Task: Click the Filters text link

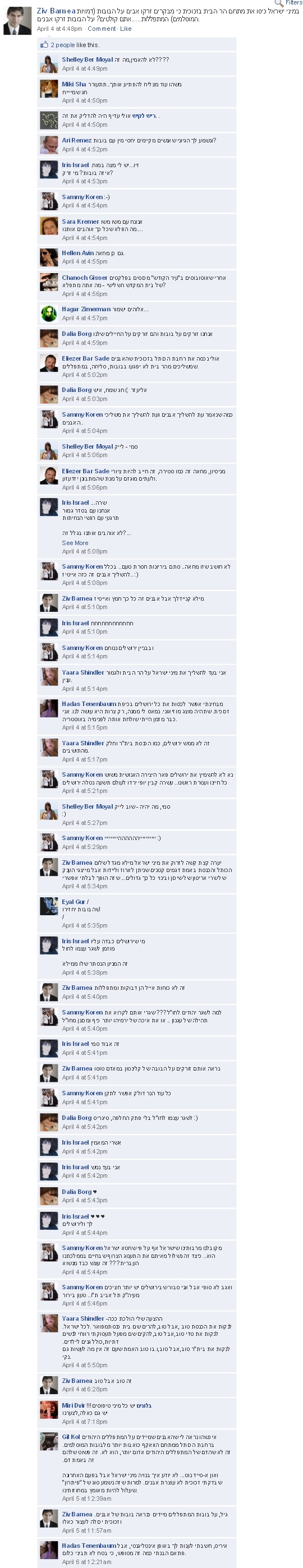Action: pyautogui.click(x=294, y=3)
